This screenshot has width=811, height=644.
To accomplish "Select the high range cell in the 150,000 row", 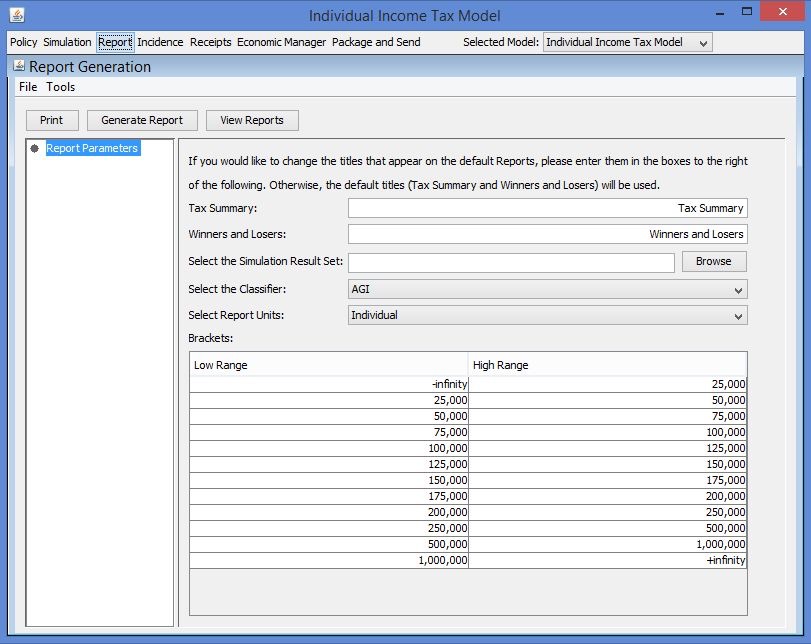I will click(607, 481).
